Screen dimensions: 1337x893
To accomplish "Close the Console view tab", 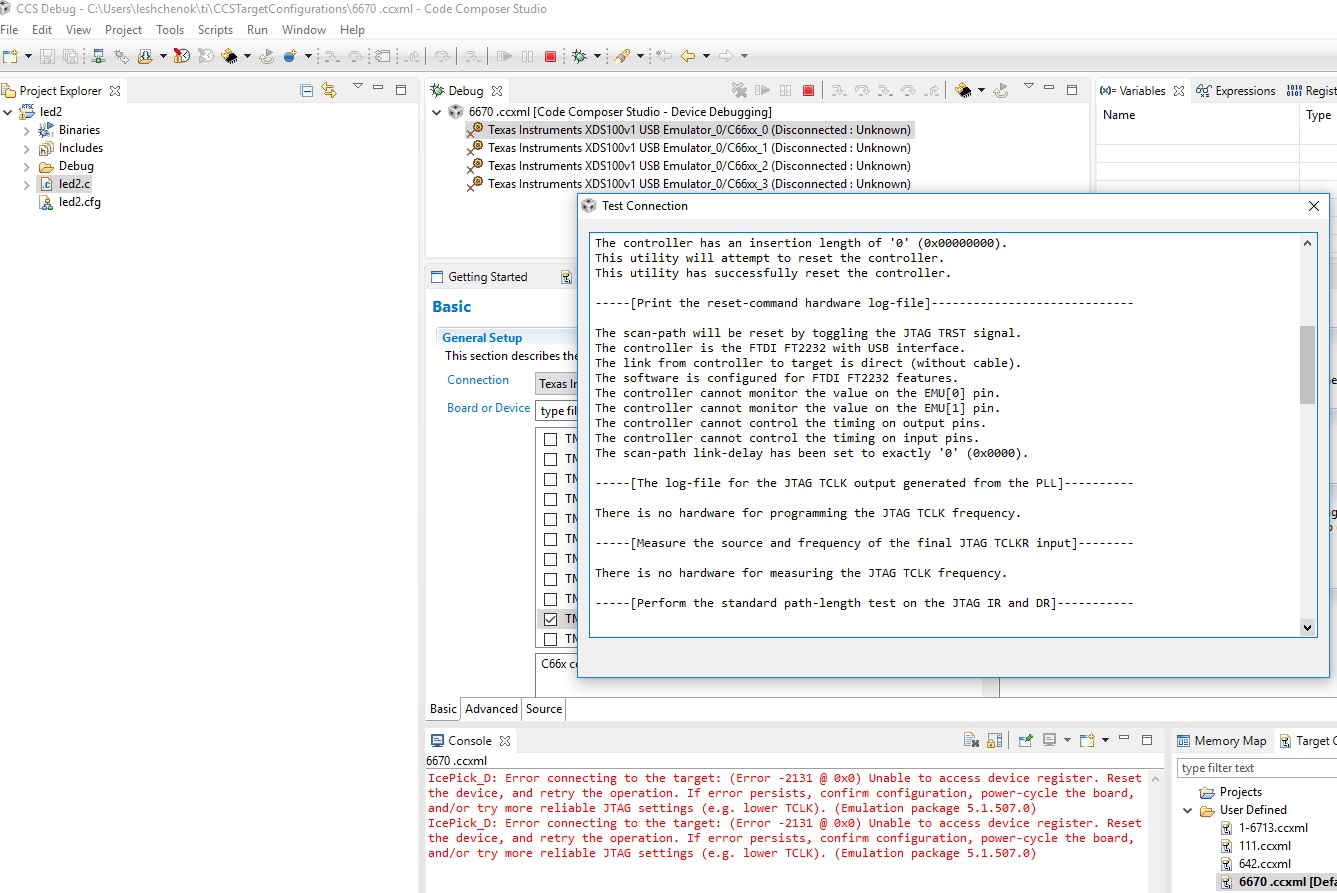I will pyautogui.click(x=505, y=741).
